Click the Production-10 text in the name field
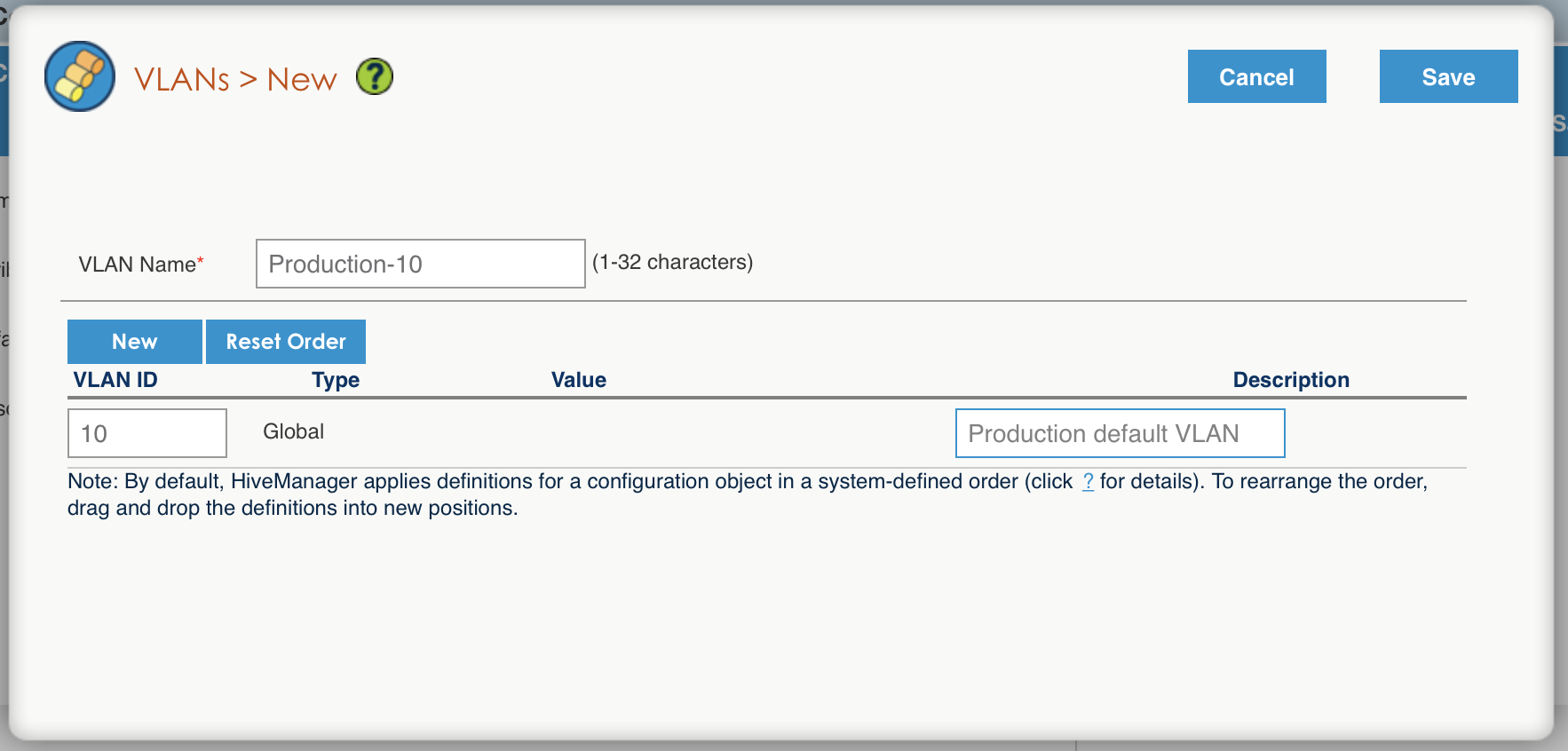 point(347,264)
